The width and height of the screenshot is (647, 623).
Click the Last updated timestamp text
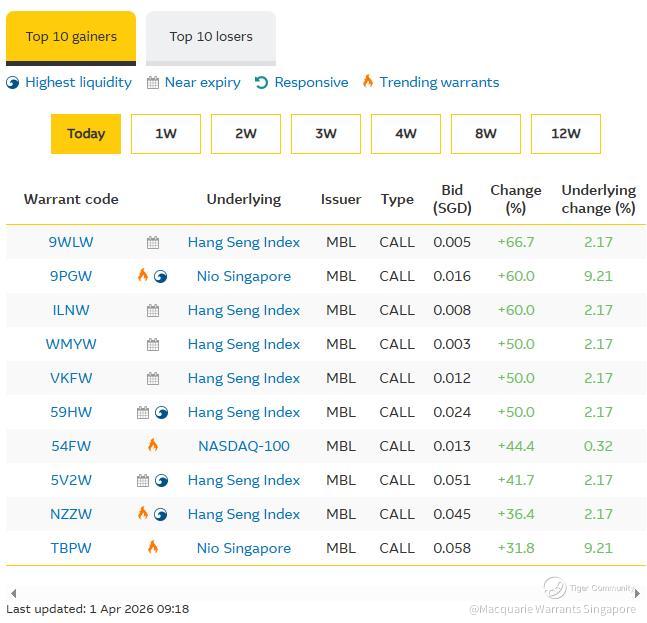coord(98,609)
